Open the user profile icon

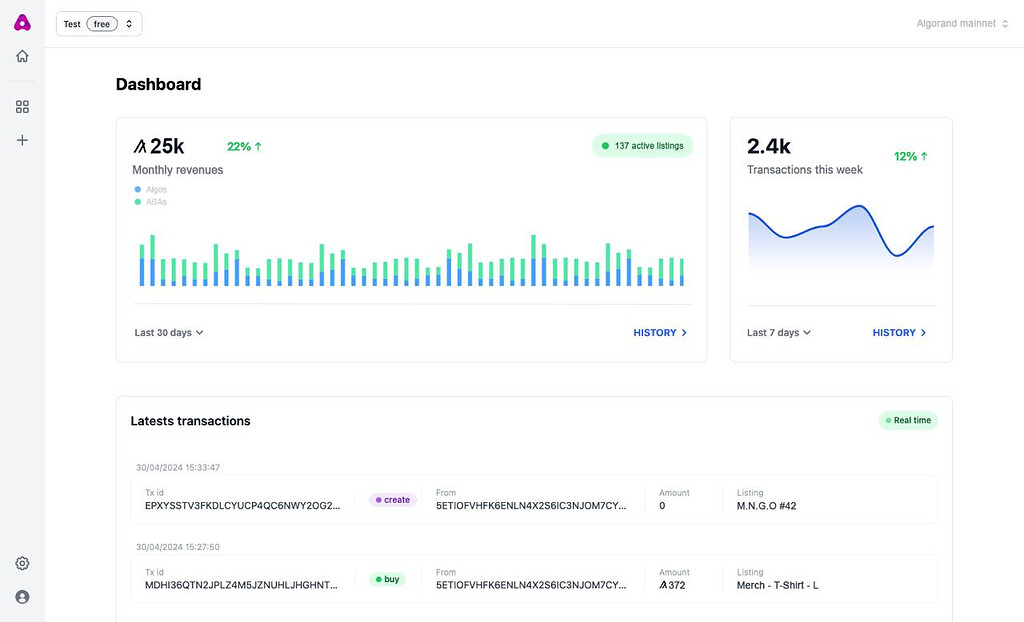22,596
